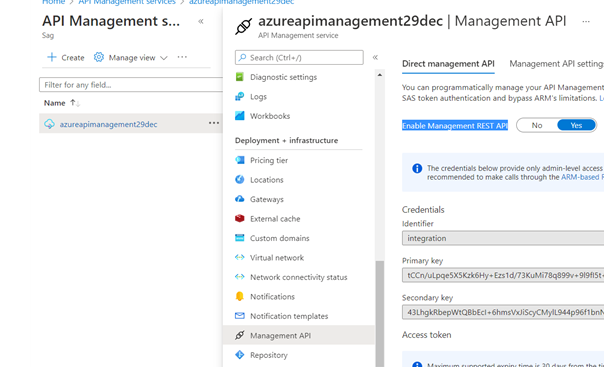This screenshot has height=367, width=604.
Task: Click azureapimanagement29dec breadcrumb link
Action: (x=242, y=2)
